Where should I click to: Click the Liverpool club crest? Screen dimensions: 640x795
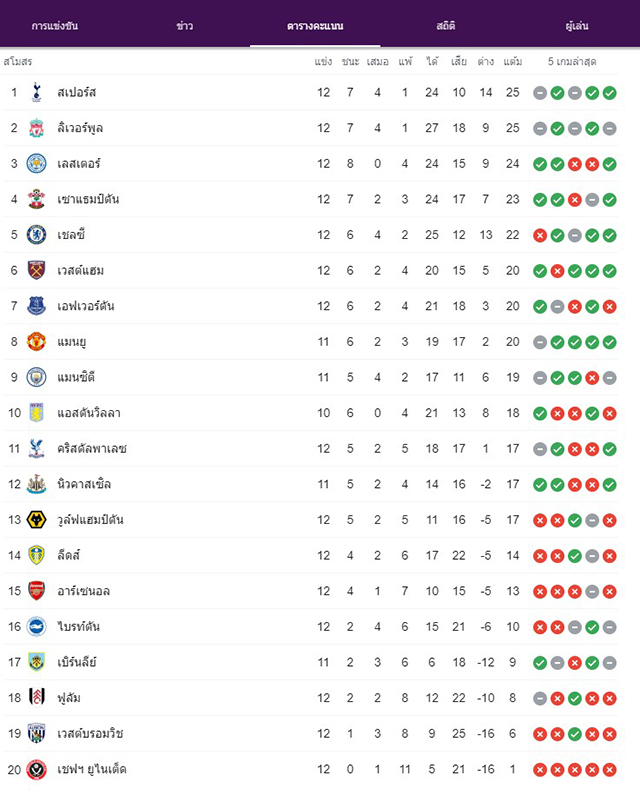(36, 128)
